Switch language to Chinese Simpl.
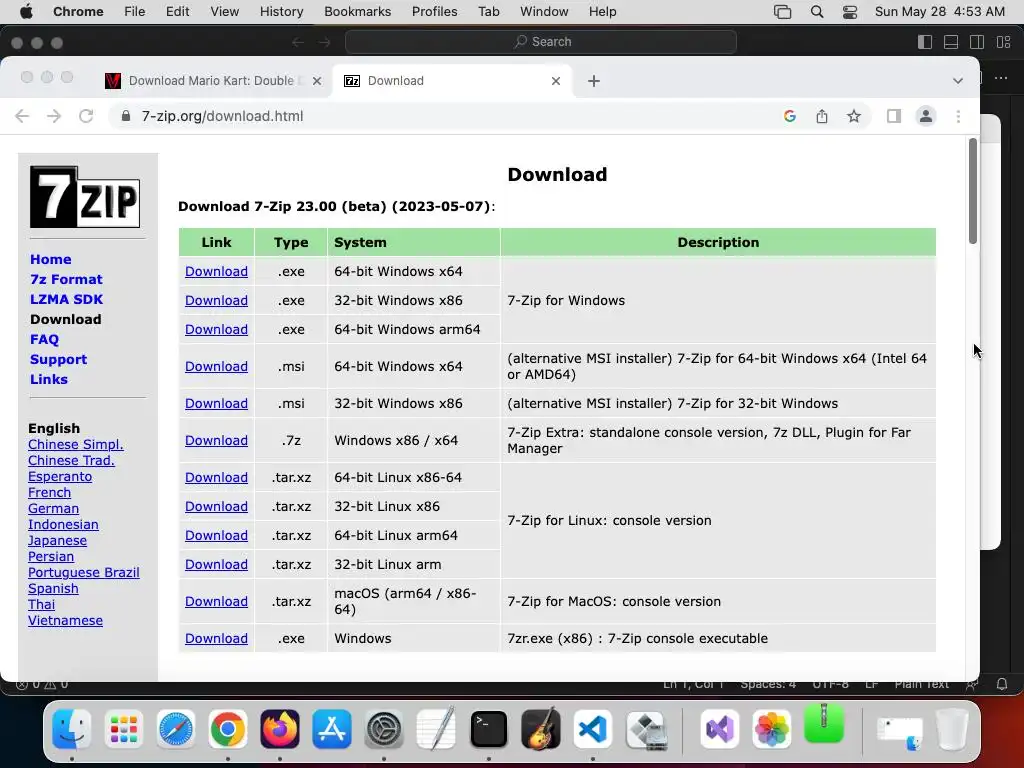The height and width of the screenshot is (768, 1024). tap(75, 445)
